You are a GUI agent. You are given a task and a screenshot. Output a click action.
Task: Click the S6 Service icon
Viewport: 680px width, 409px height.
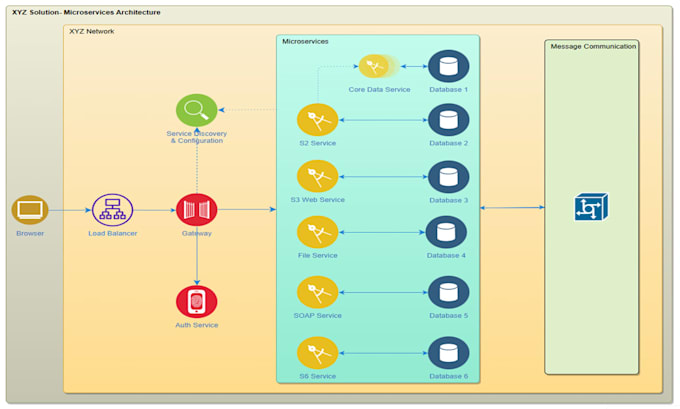[317, 353]
